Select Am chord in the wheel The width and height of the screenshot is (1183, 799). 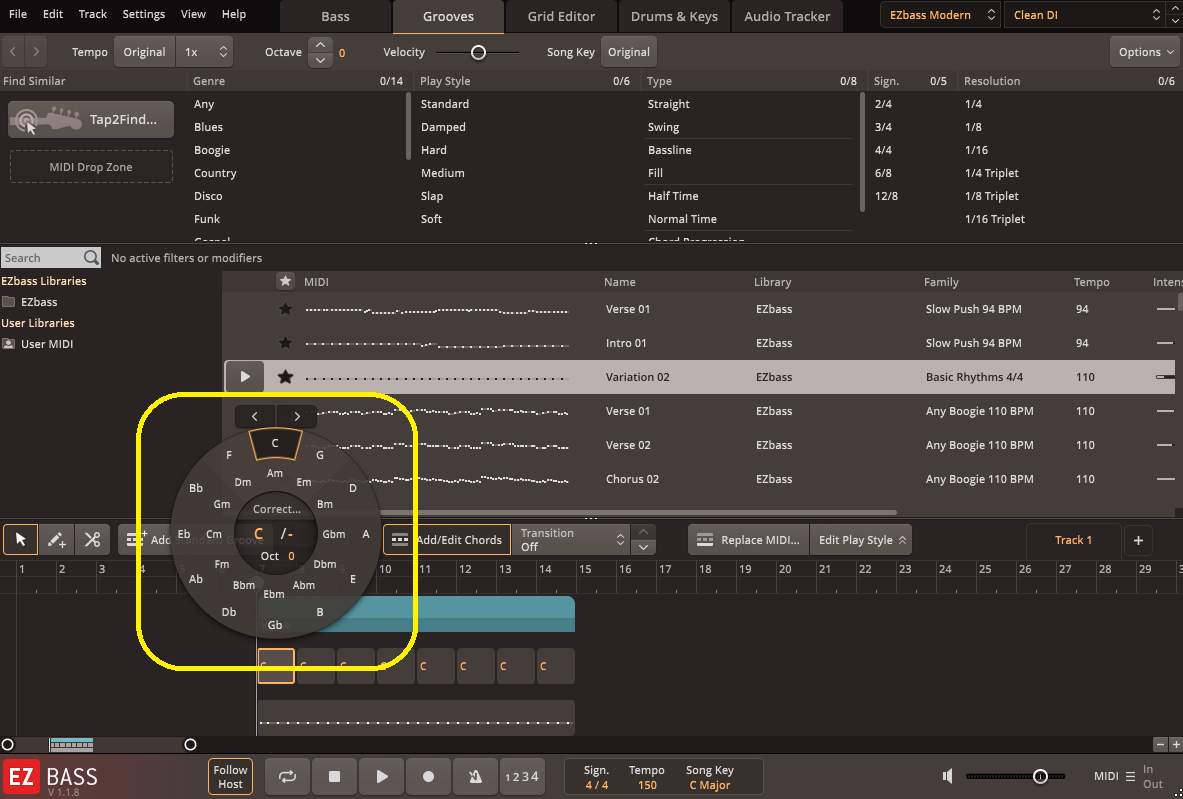(275, 473)
